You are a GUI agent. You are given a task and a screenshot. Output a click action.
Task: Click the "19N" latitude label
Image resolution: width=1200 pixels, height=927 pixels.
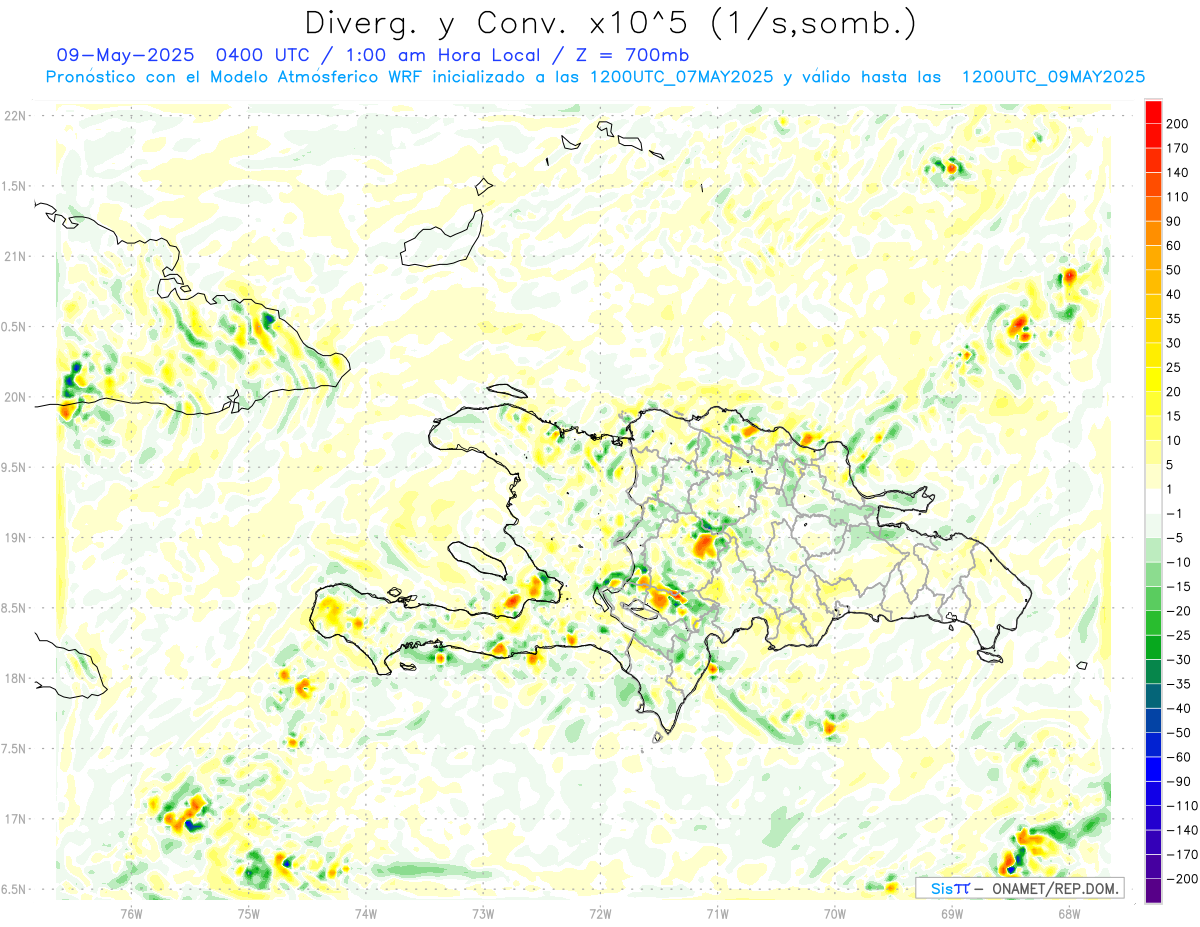tap(15, 538)
